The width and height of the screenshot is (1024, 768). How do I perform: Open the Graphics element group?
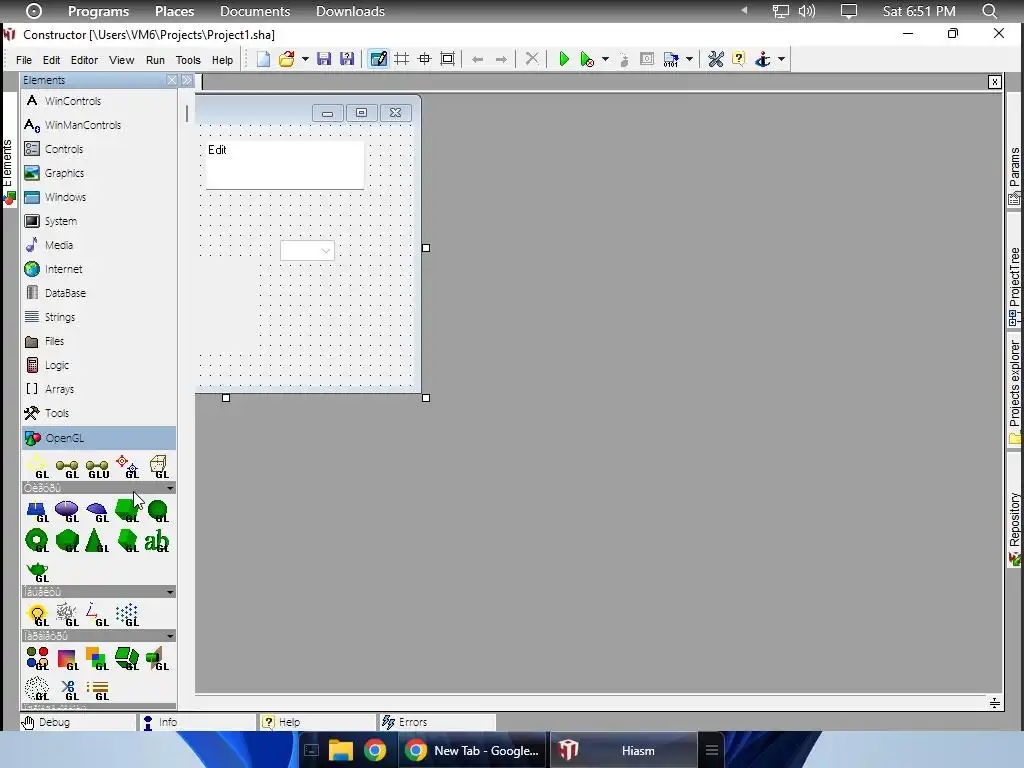[x=99, y=173]
